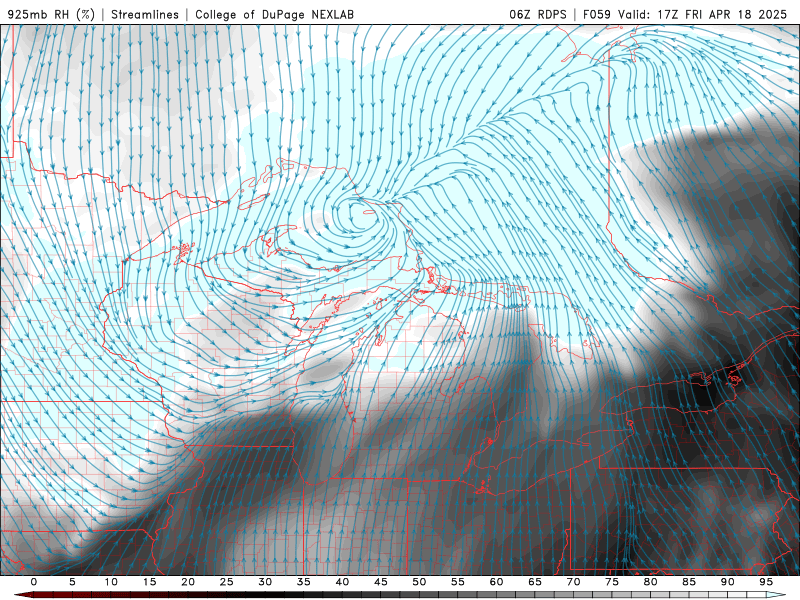Click the colorbar tick label "75"

point(612,582)
